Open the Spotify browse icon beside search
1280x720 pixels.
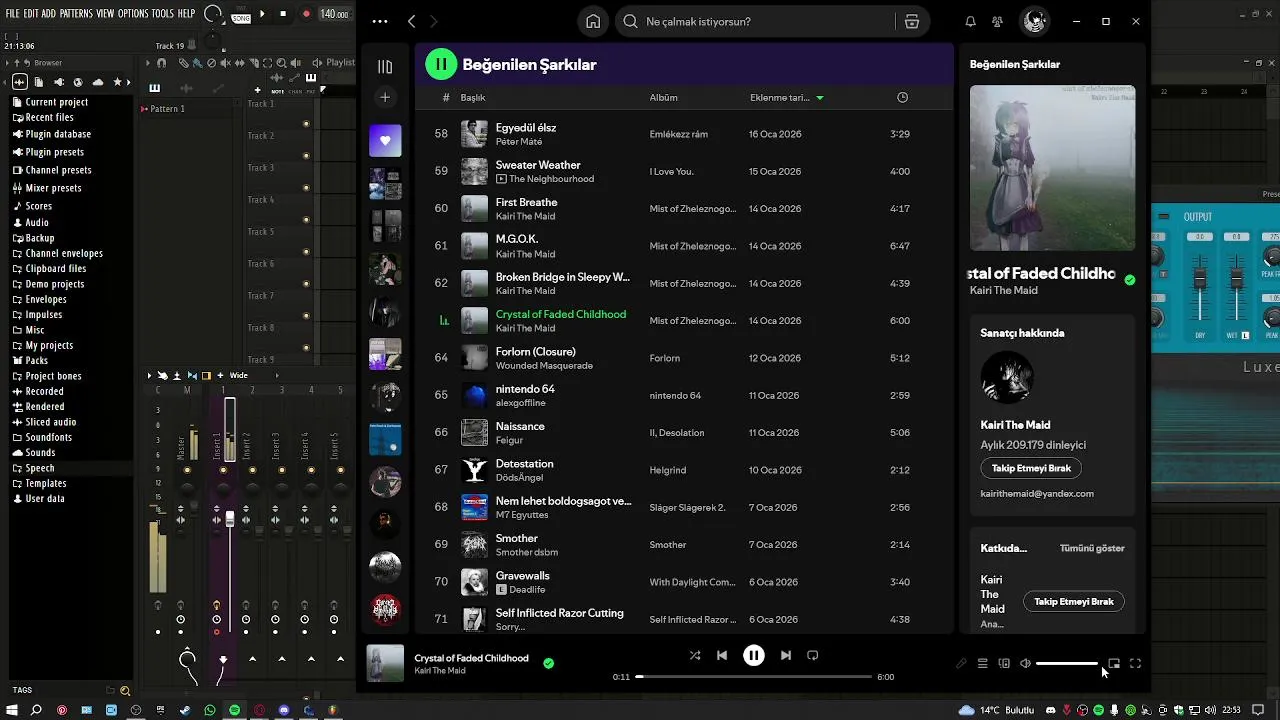[912, 21]
